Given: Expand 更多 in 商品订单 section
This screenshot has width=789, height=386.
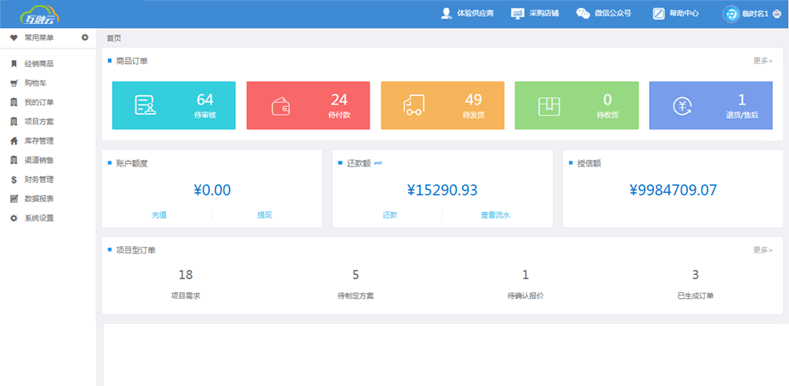Looking at the screenshot, I should tap(763, 61).
